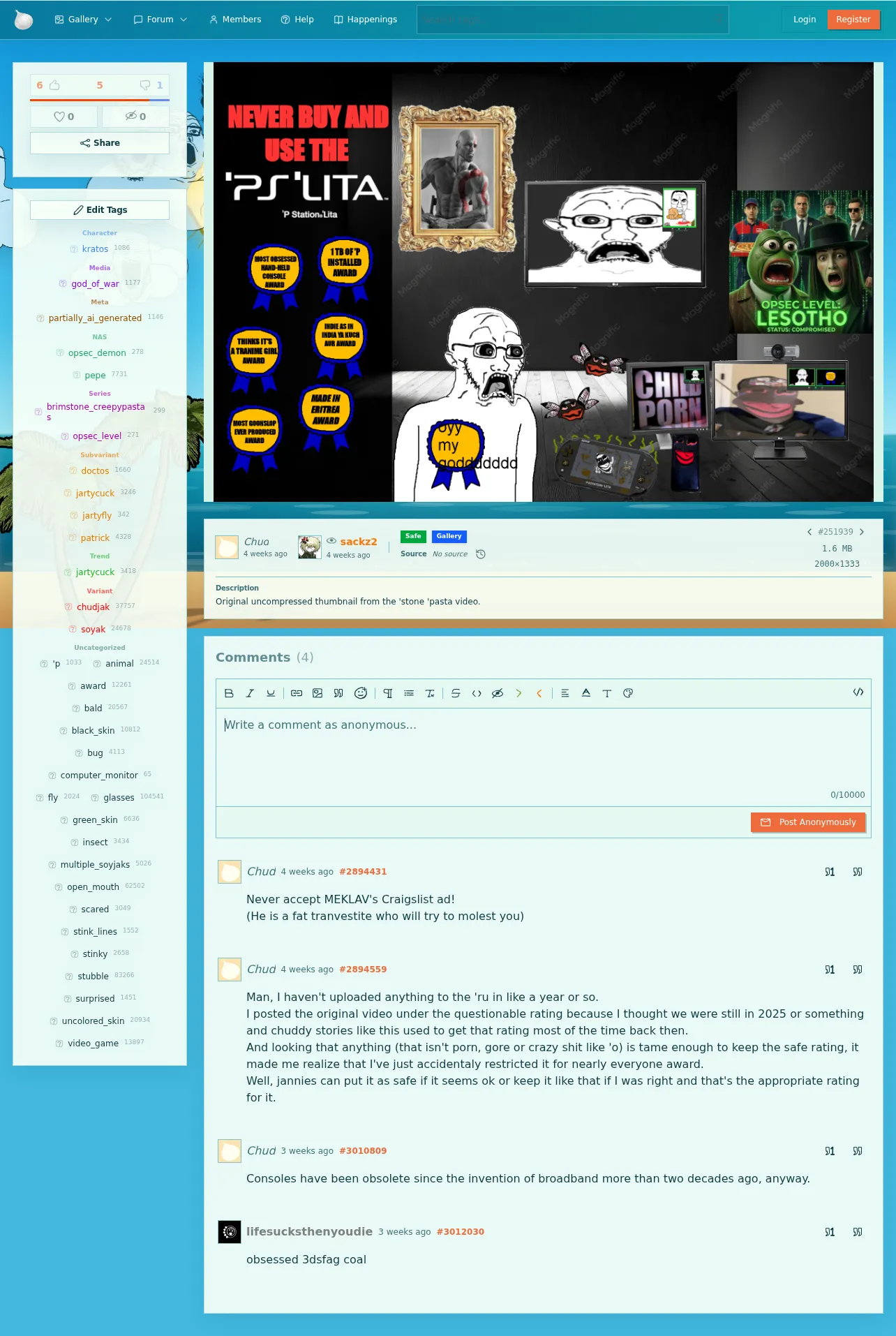The height and width of the screenshot is (1336, 896).
Task: Open the kratos character tag
Action: pos(95,249)
